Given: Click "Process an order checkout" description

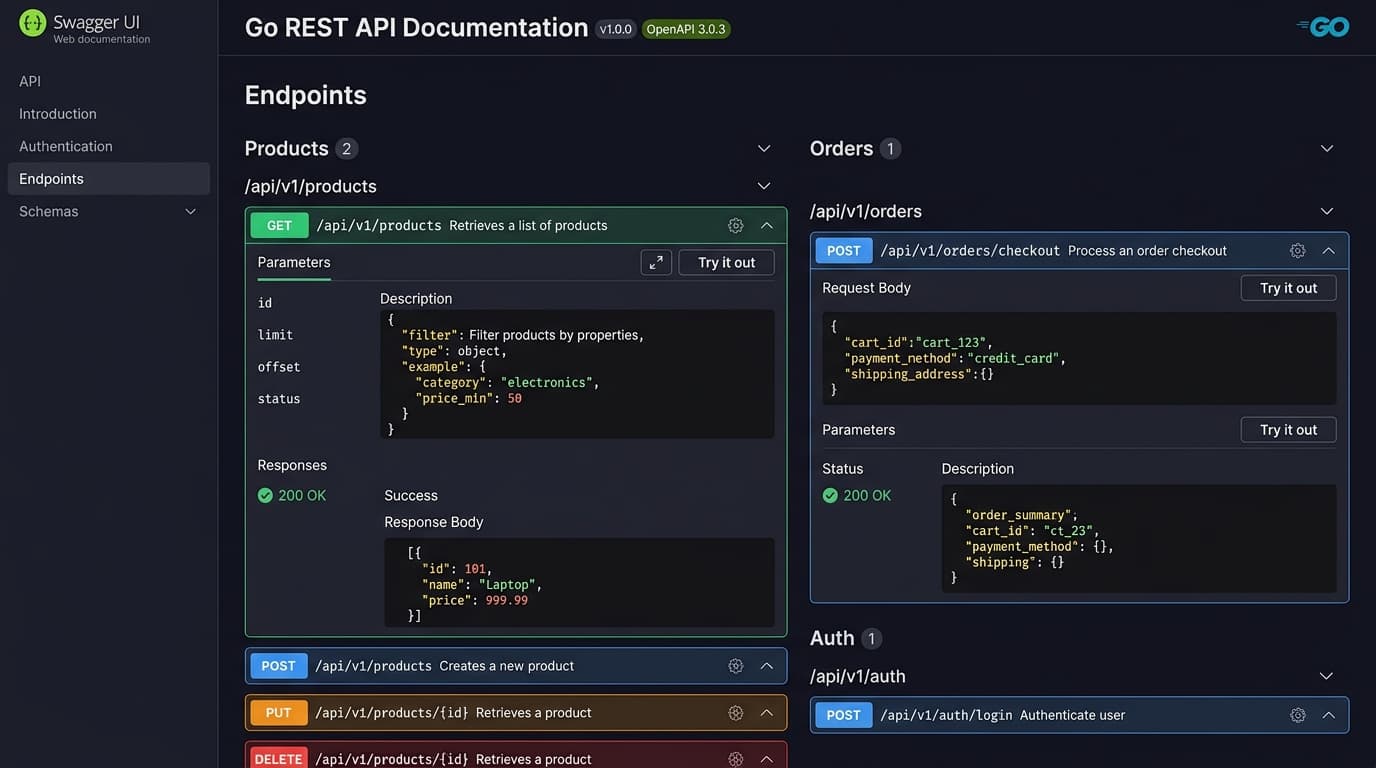Looking at the screenshot, I should point(1148,251).
